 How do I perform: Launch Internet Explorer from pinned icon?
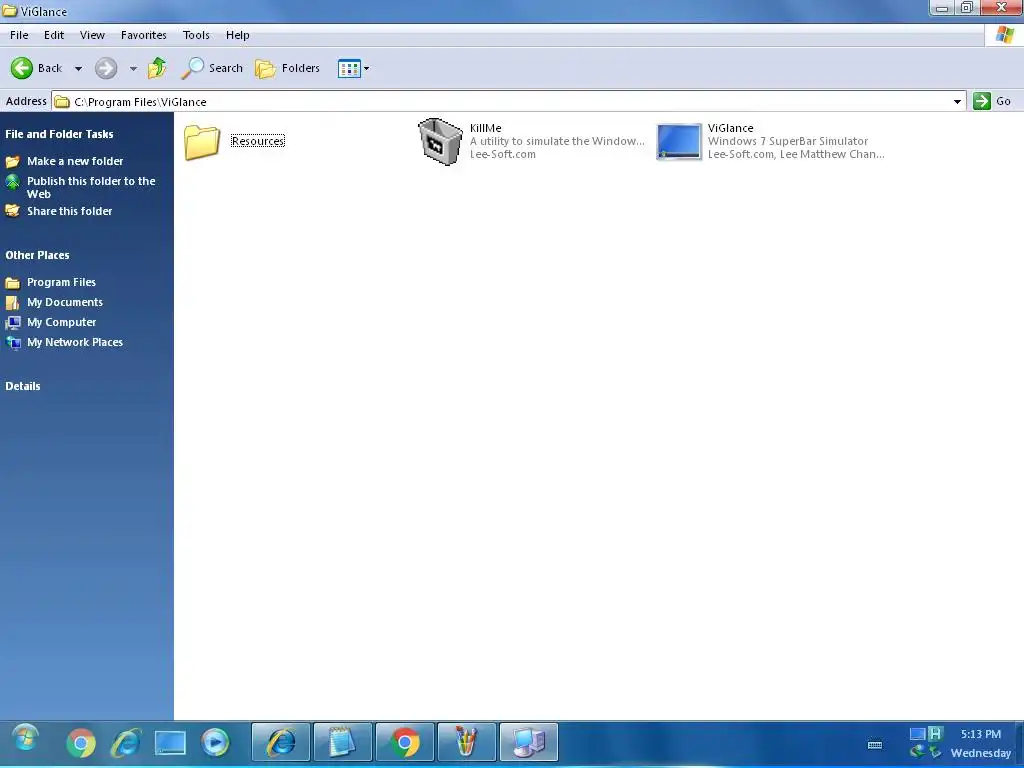(x=126, y=743)
